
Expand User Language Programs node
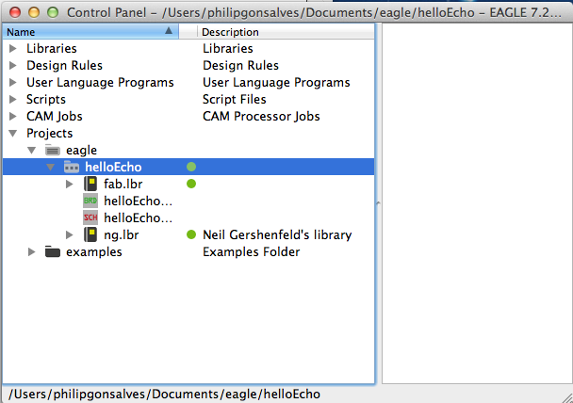click(x=13, y=83)
